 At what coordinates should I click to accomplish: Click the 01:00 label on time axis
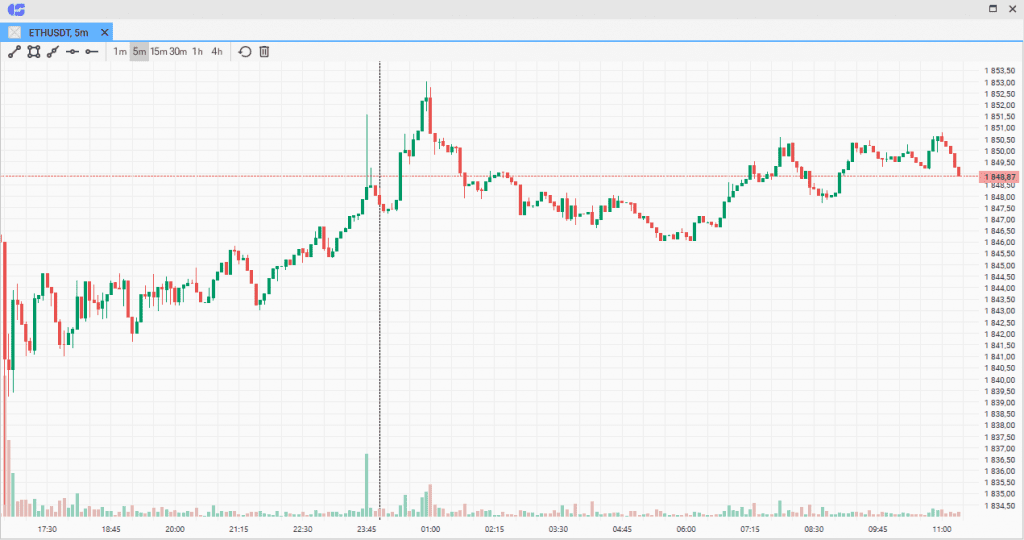pos(431,529)
